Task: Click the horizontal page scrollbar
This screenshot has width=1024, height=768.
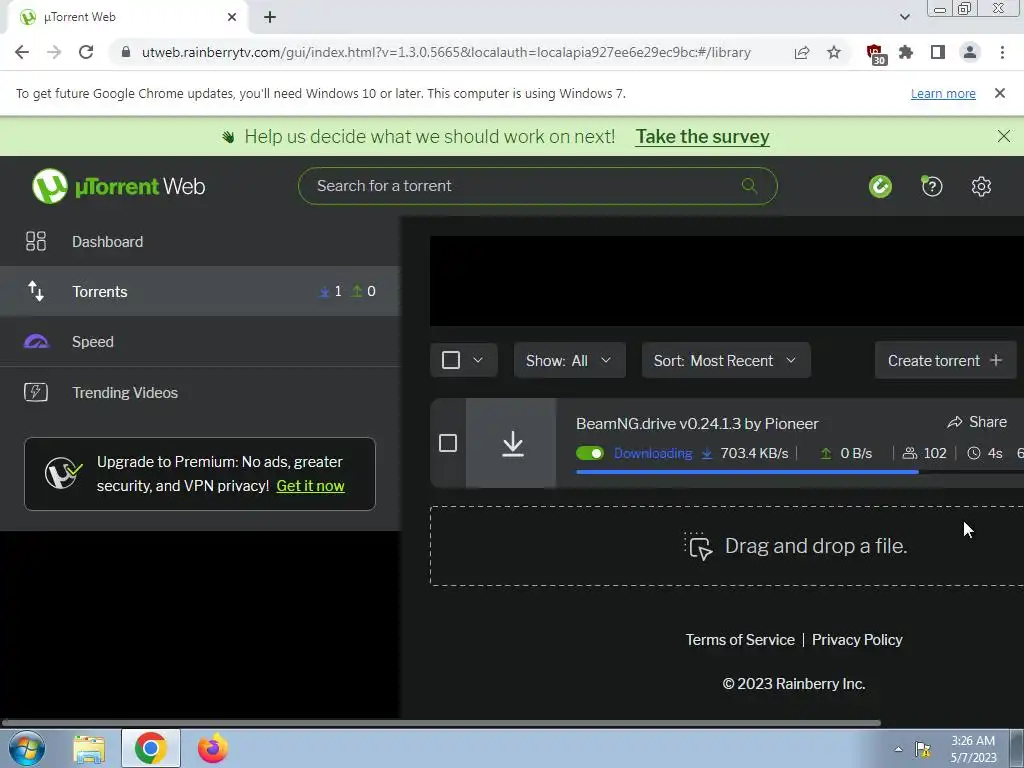Action: point(441,723)
